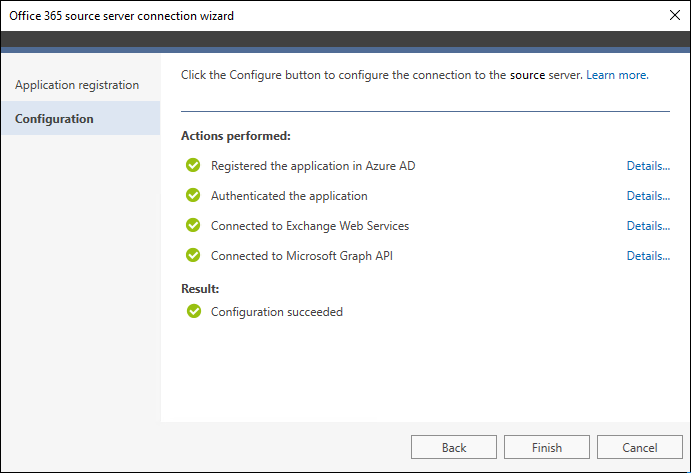The width and height of the screenshot is (691, 473).
Task: Open the Learn more link
Action: (617, 75)
